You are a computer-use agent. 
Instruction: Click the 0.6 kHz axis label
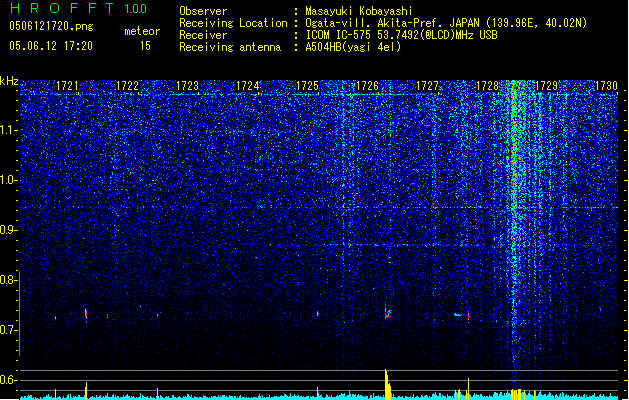coord(8,380)
